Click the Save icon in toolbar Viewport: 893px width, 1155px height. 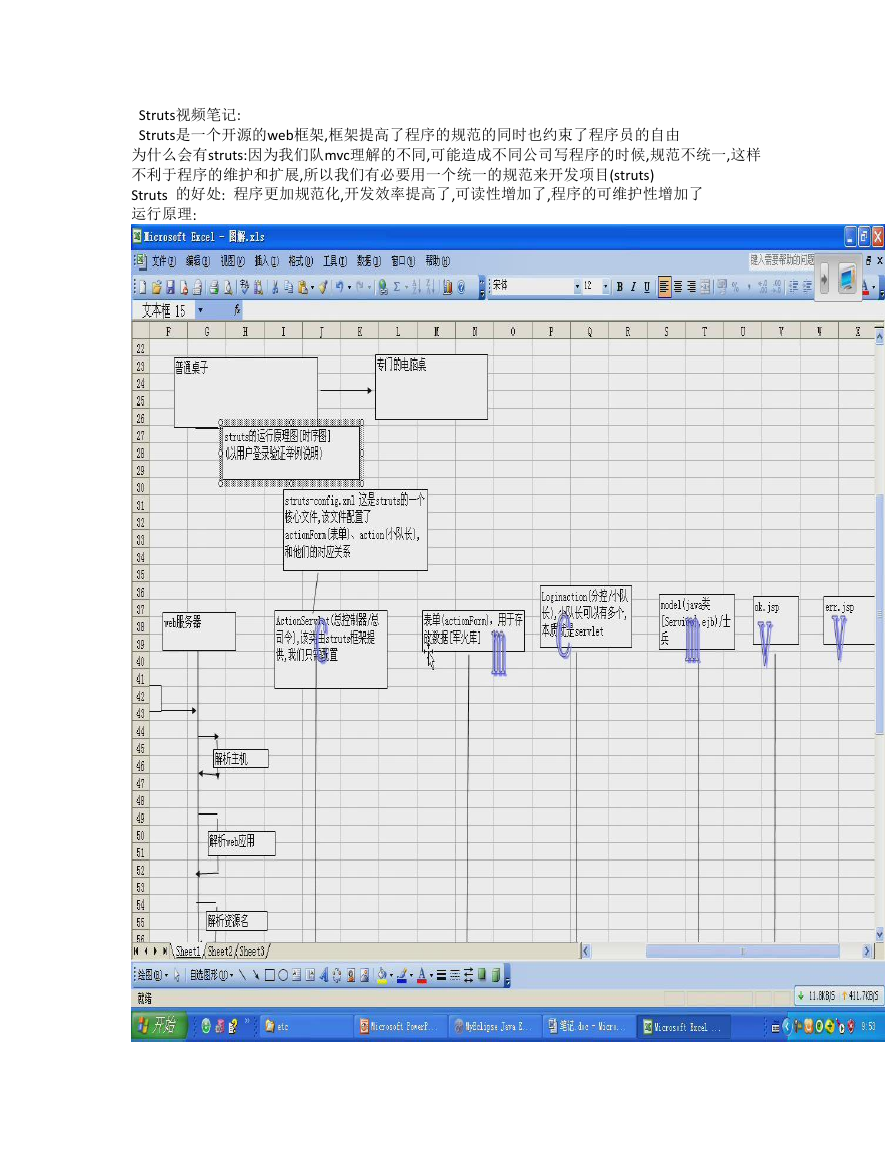click(x=170, y=287)
